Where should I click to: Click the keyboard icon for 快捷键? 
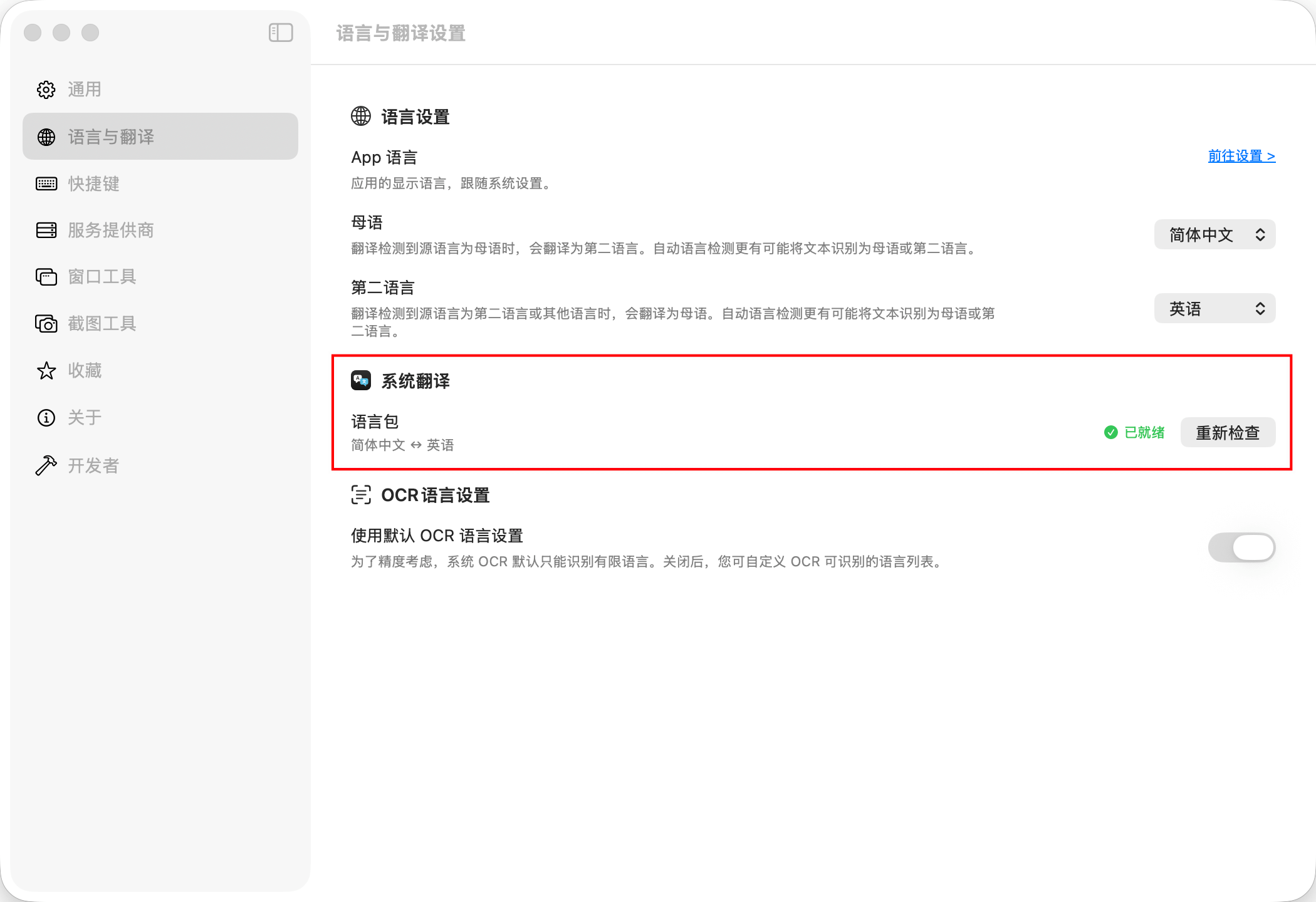click(x=46, y=184)
